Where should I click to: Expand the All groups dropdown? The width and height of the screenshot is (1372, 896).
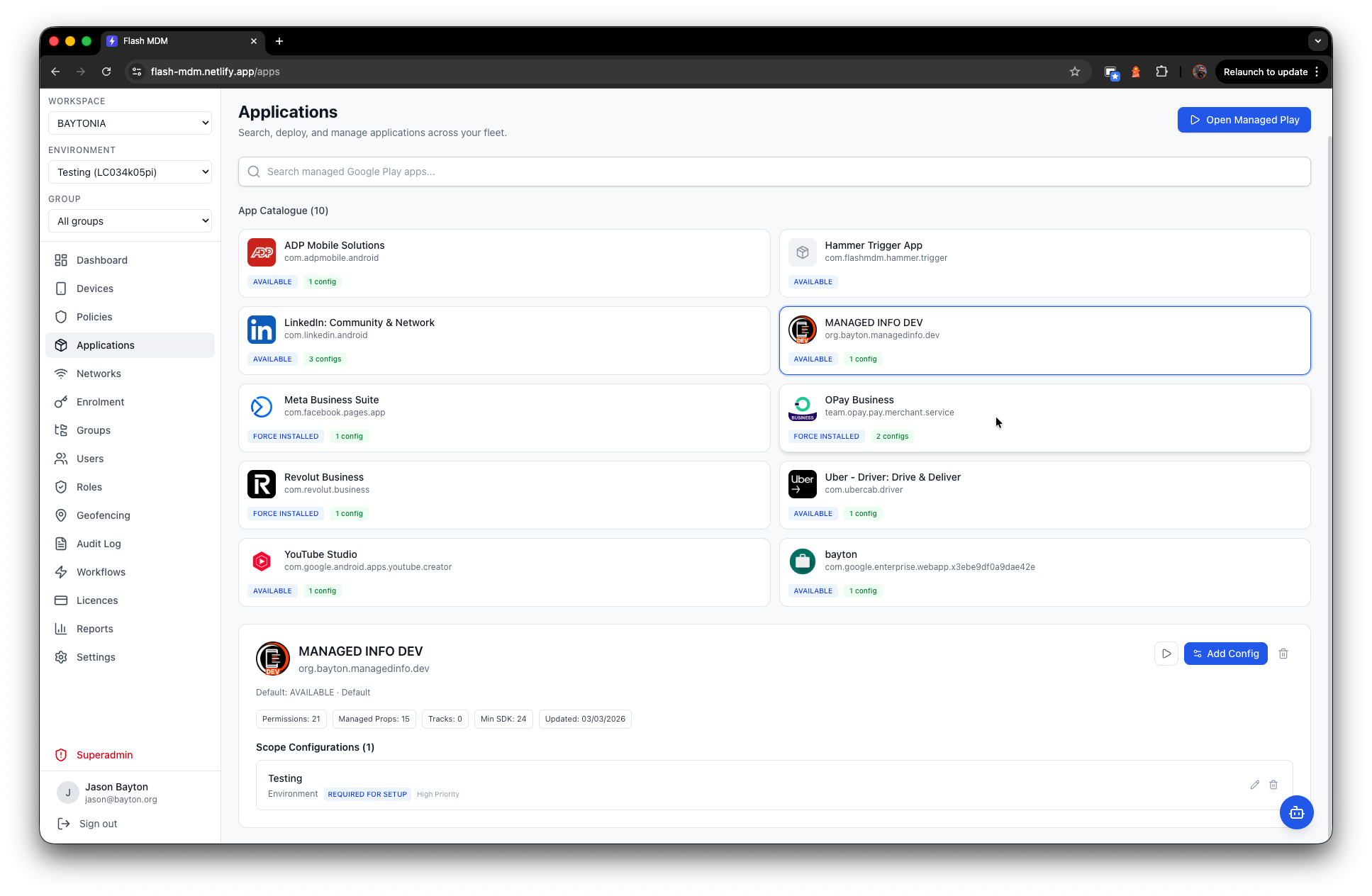tap(130, 221)
